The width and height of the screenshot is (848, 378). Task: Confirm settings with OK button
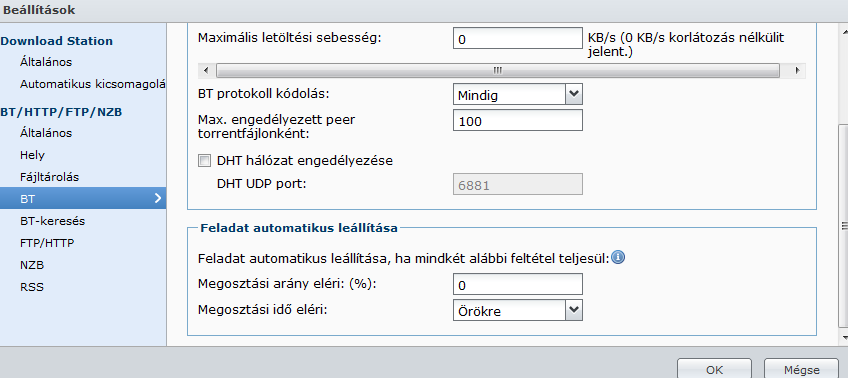click(x=714, y=369)
